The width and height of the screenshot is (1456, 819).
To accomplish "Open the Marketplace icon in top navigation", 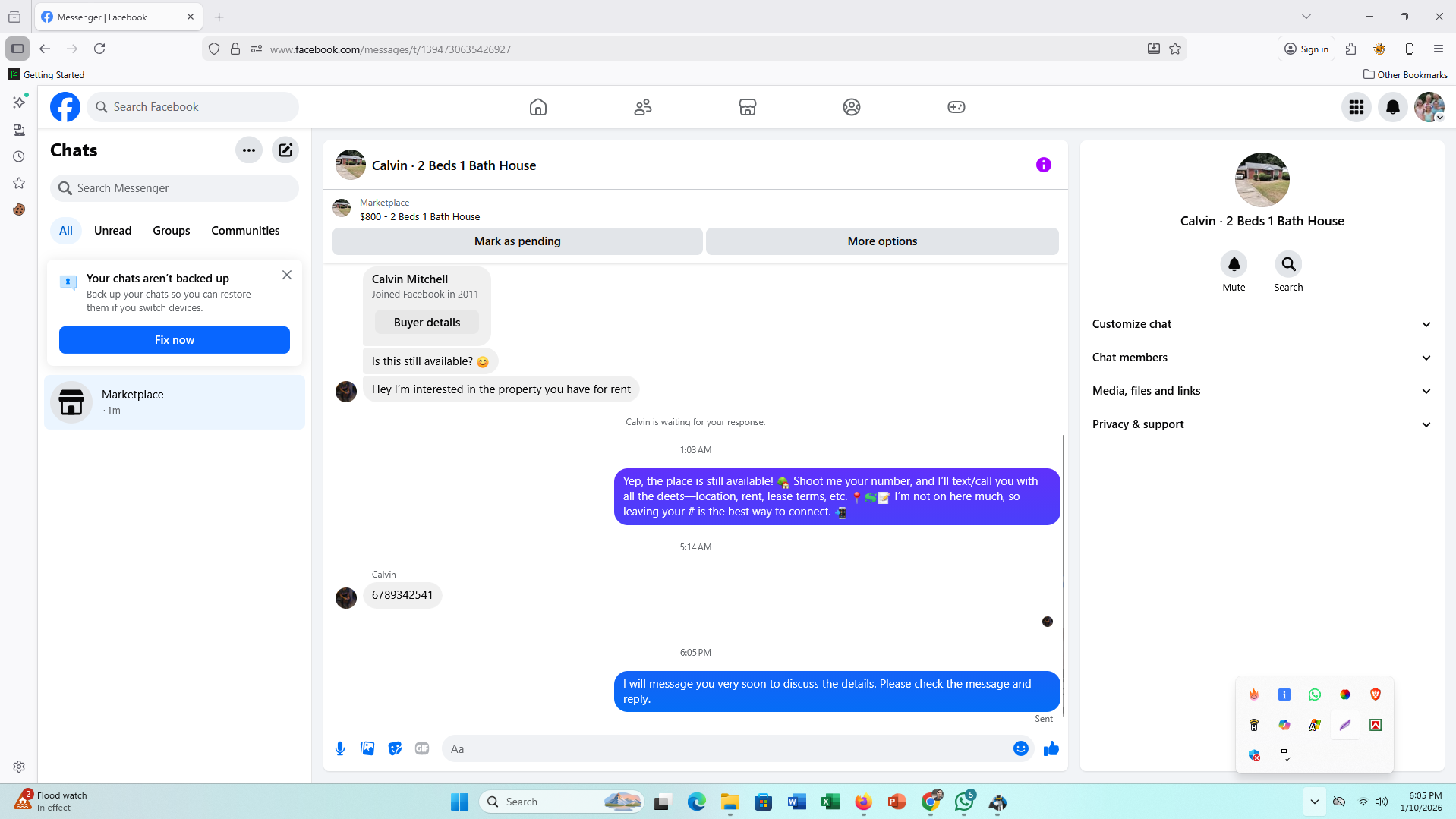I will pyautogui.click(x=748, y=107).
